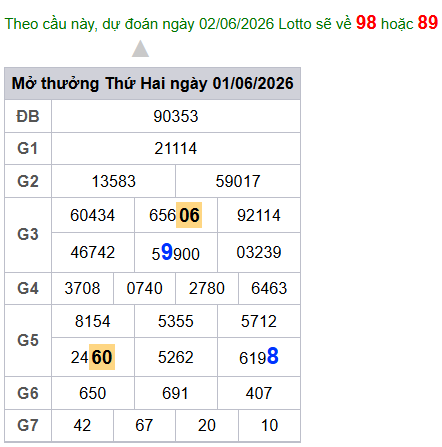Select the G4 row label
The image size is (442, 447).
click(28, 288)
